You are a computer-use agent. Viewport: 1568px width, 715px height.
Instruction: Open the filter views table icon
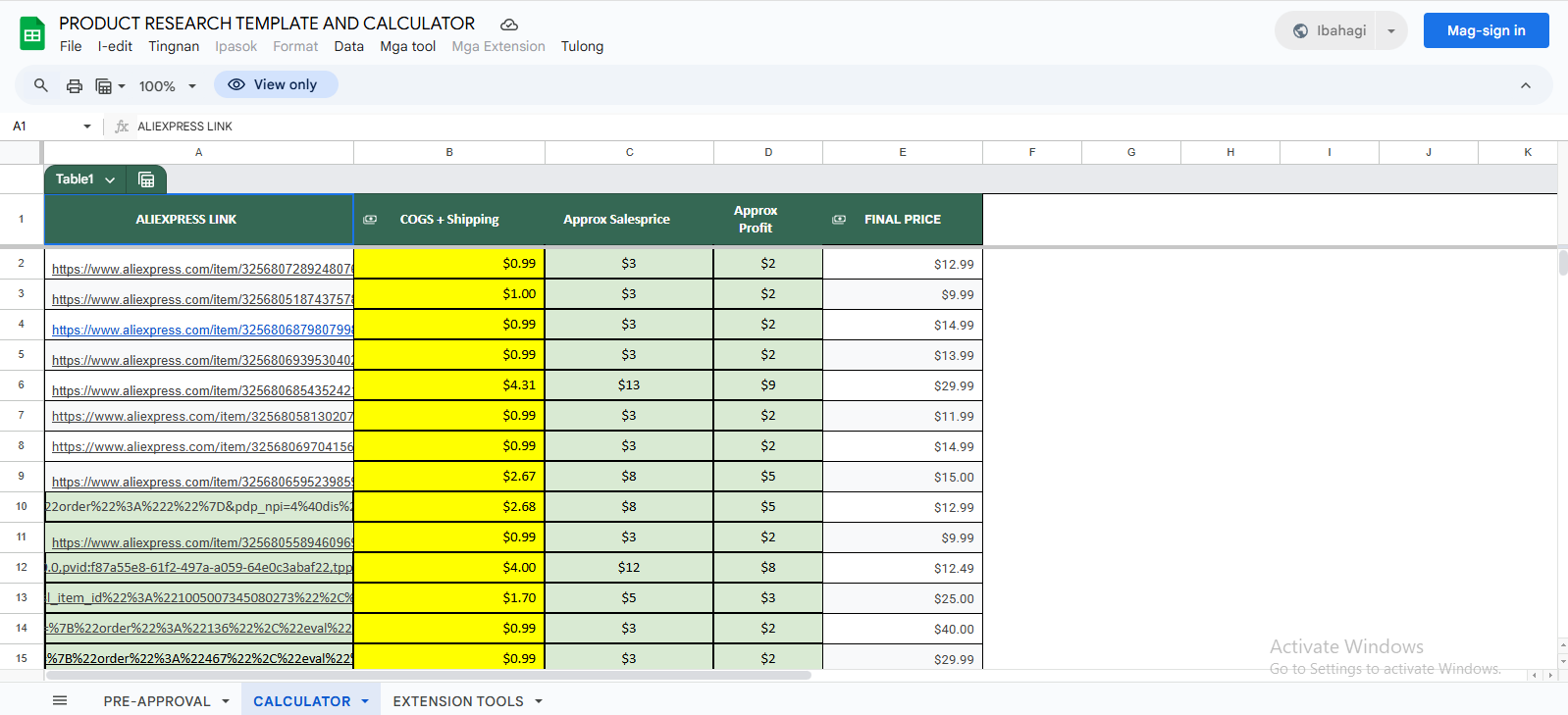(x=103, y=85)
